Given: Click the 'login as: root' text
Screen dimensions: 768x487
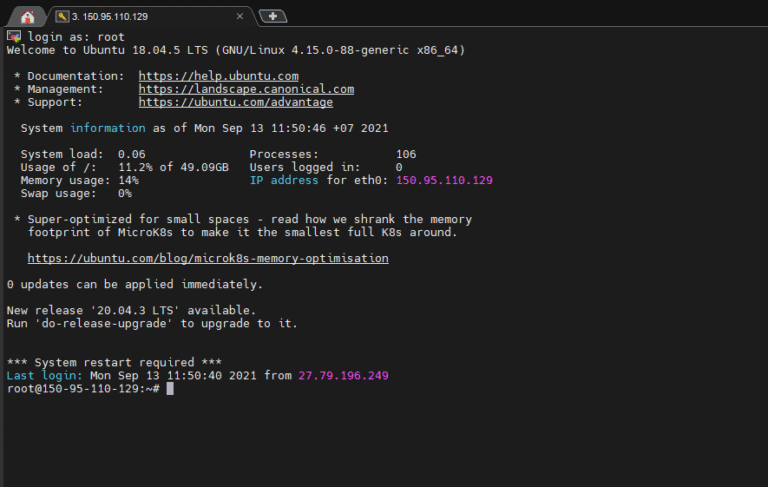Looking at the screenshot, I should coord(76,37).
